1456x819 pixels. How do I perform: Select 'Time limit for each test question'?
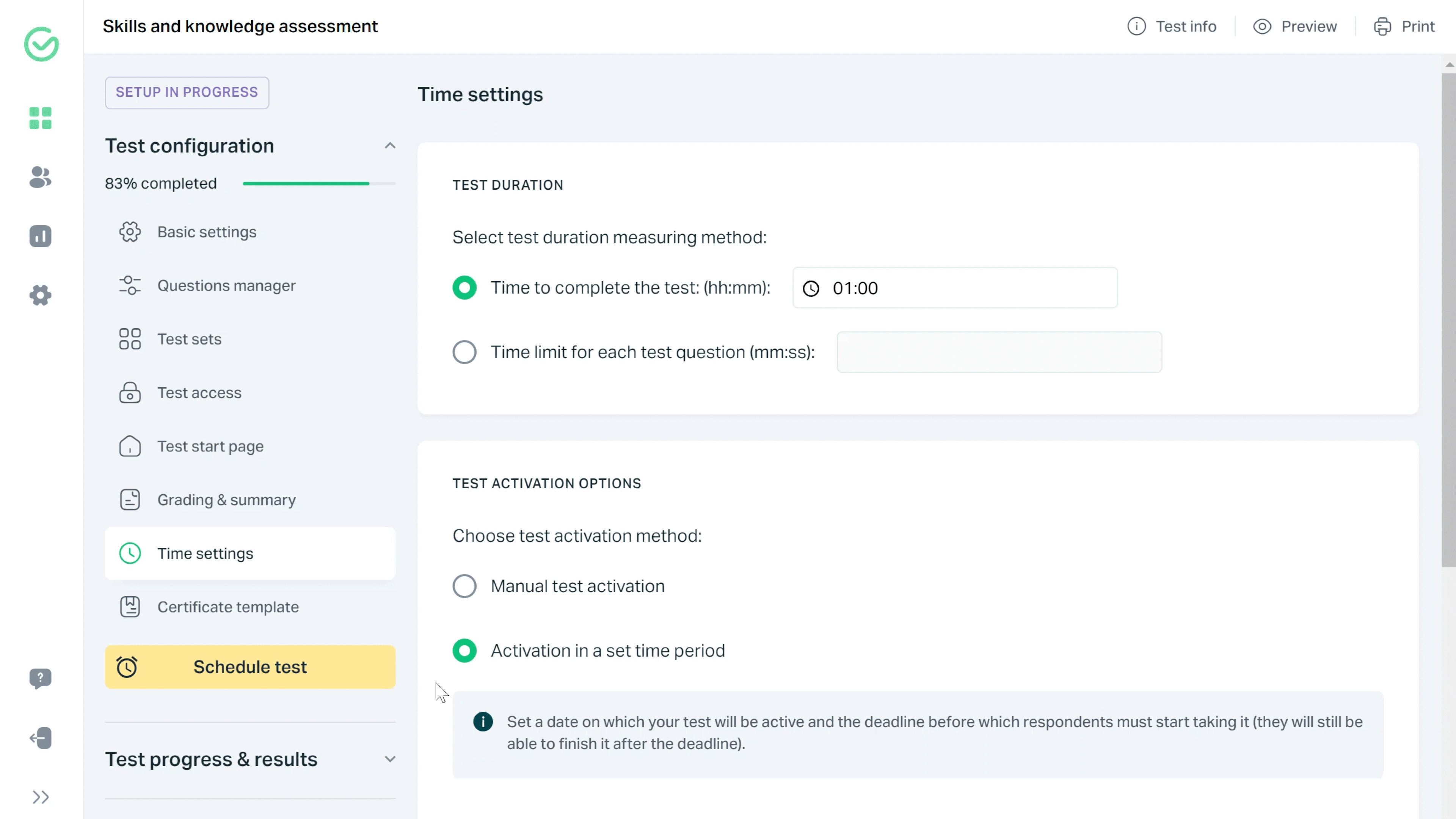click(x=464, y=352)
